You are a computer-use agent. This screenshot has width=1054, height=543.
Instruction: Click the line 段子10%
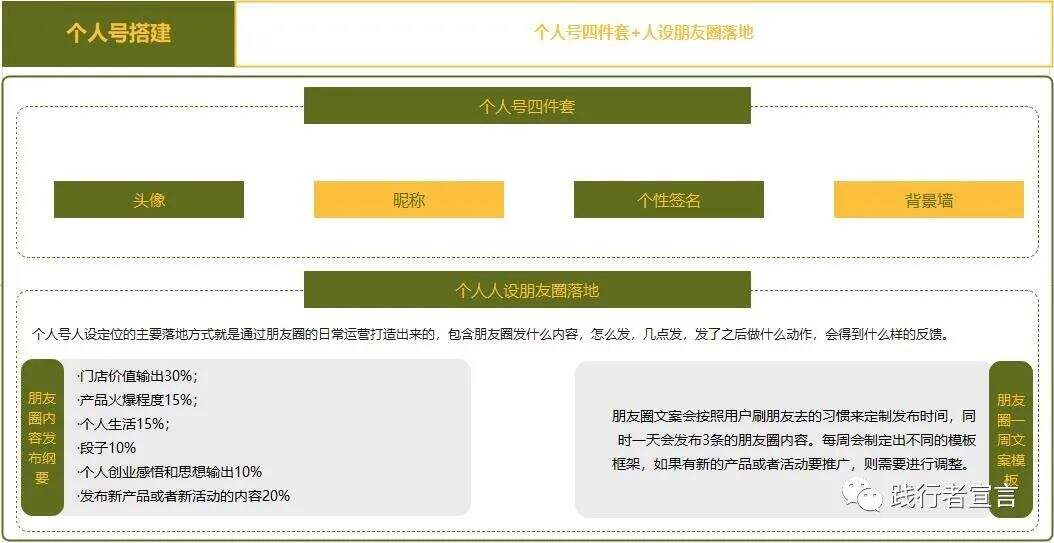click(x=106, y=448)
